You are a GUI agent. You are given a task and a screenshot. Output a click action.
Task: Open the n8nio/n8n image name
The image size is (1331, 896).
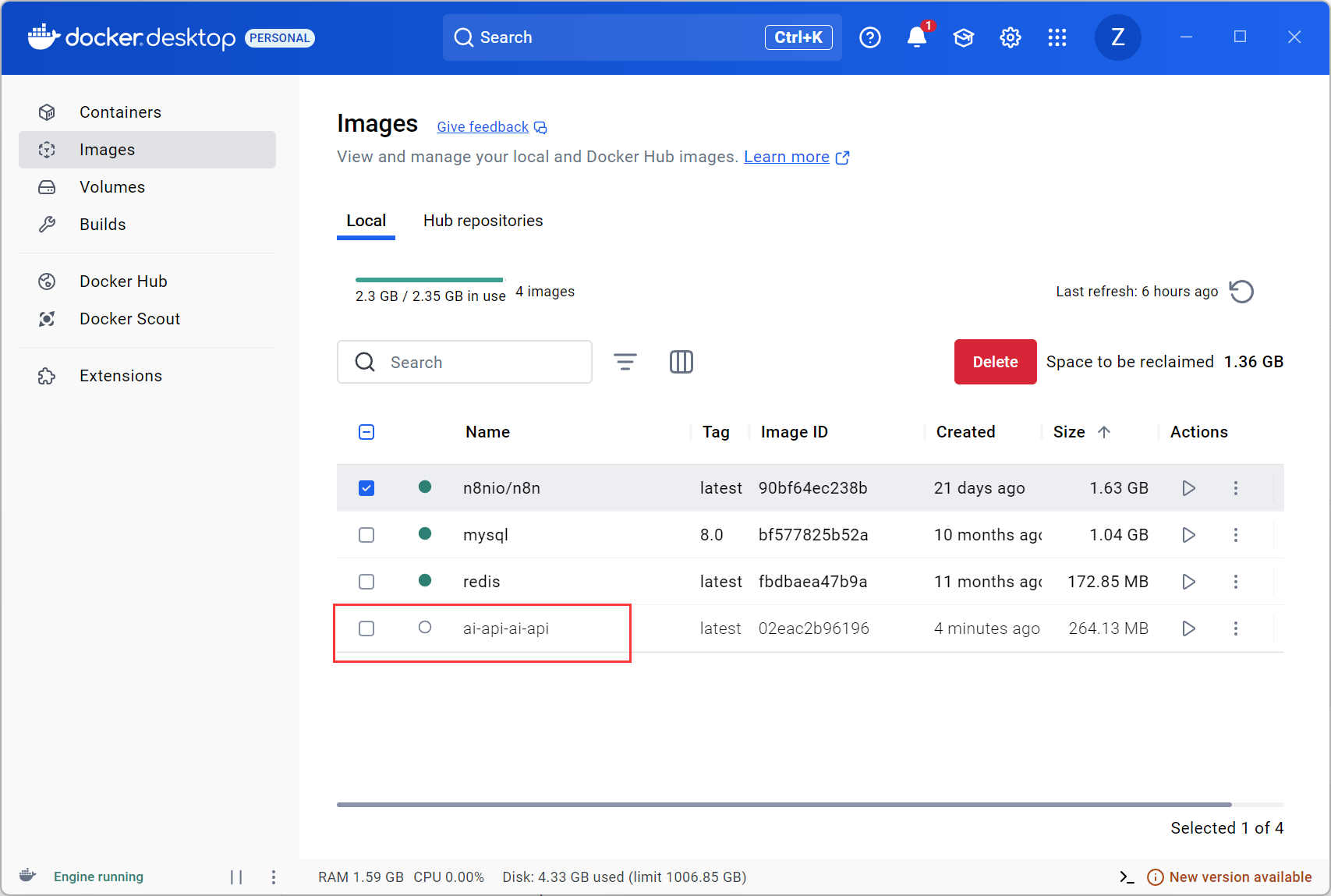pos(501,488)
